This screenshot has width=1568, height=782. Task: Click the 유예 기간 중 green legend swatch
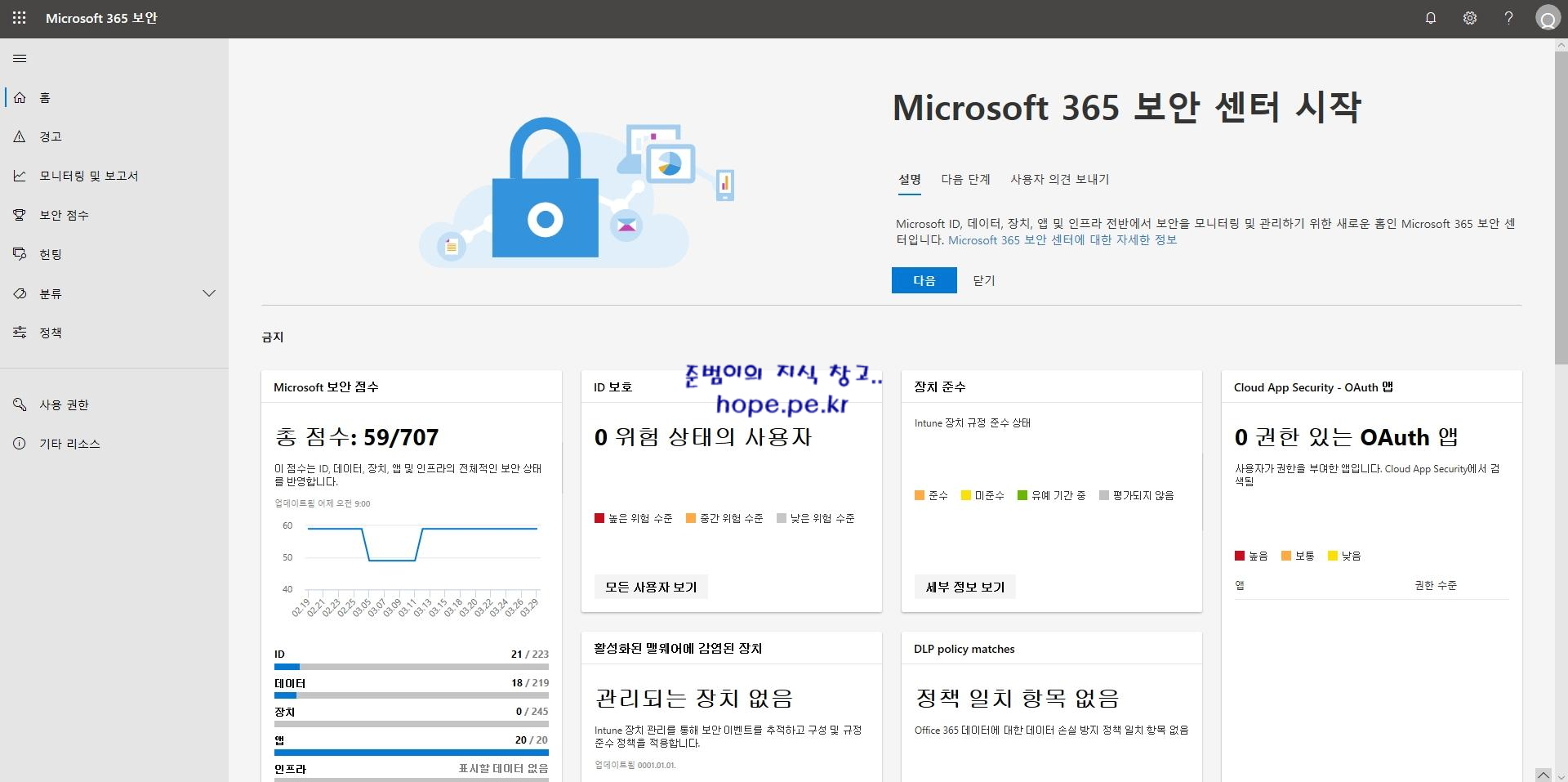click(x=1022, y=495)
